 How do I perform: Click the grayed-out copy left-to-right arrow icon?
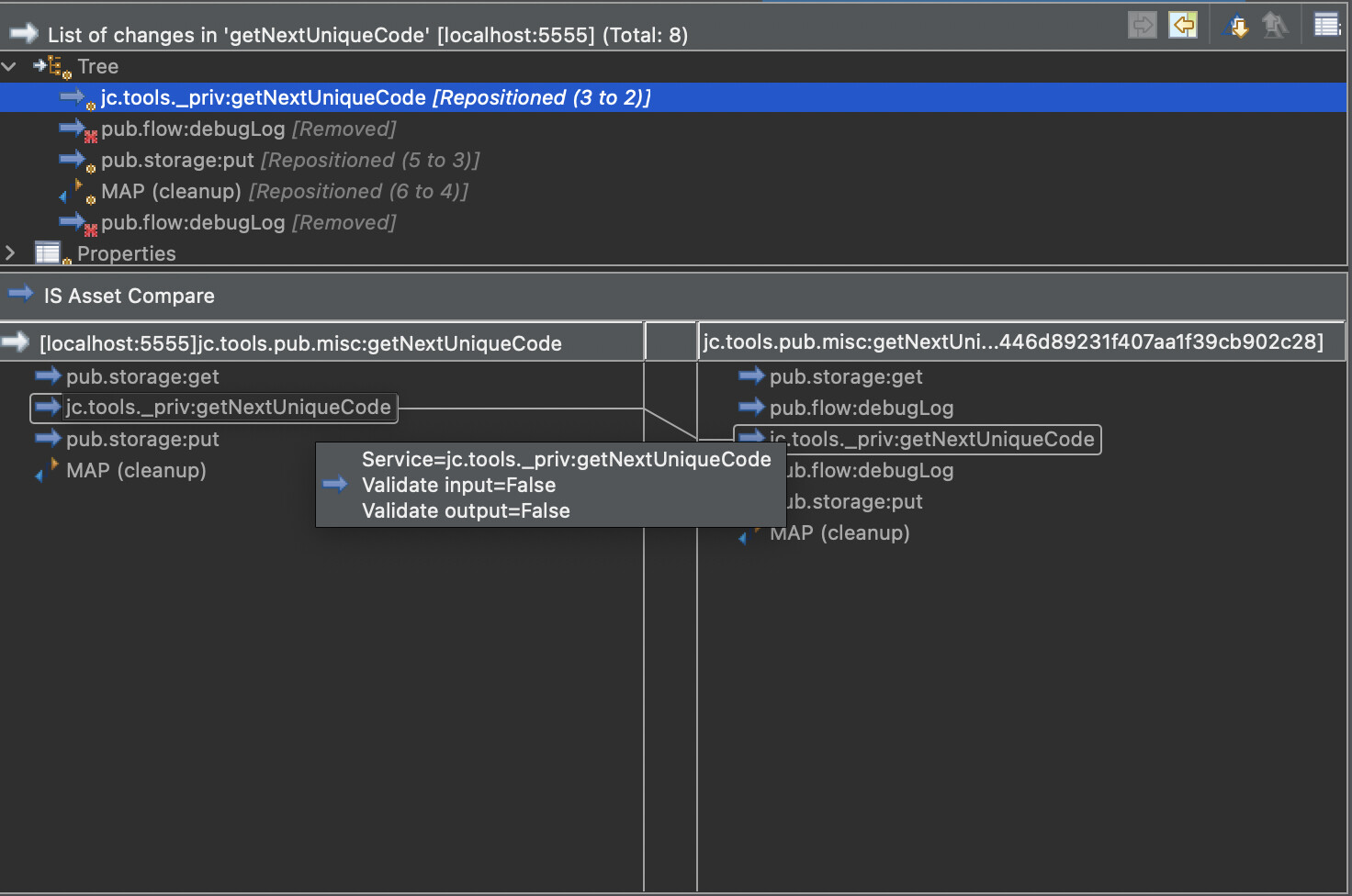1143,25
